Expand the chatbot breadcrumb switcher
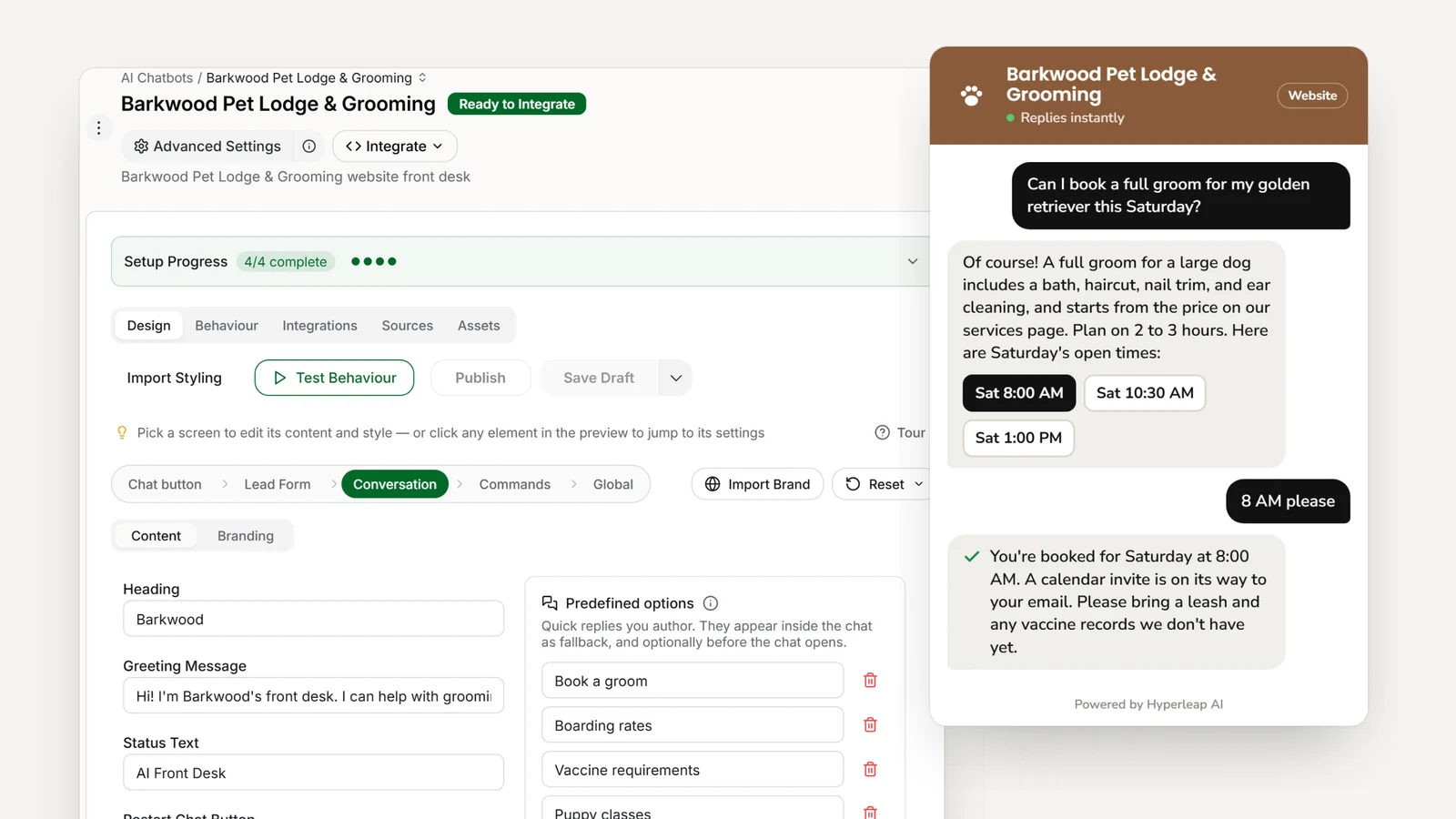 422,78
